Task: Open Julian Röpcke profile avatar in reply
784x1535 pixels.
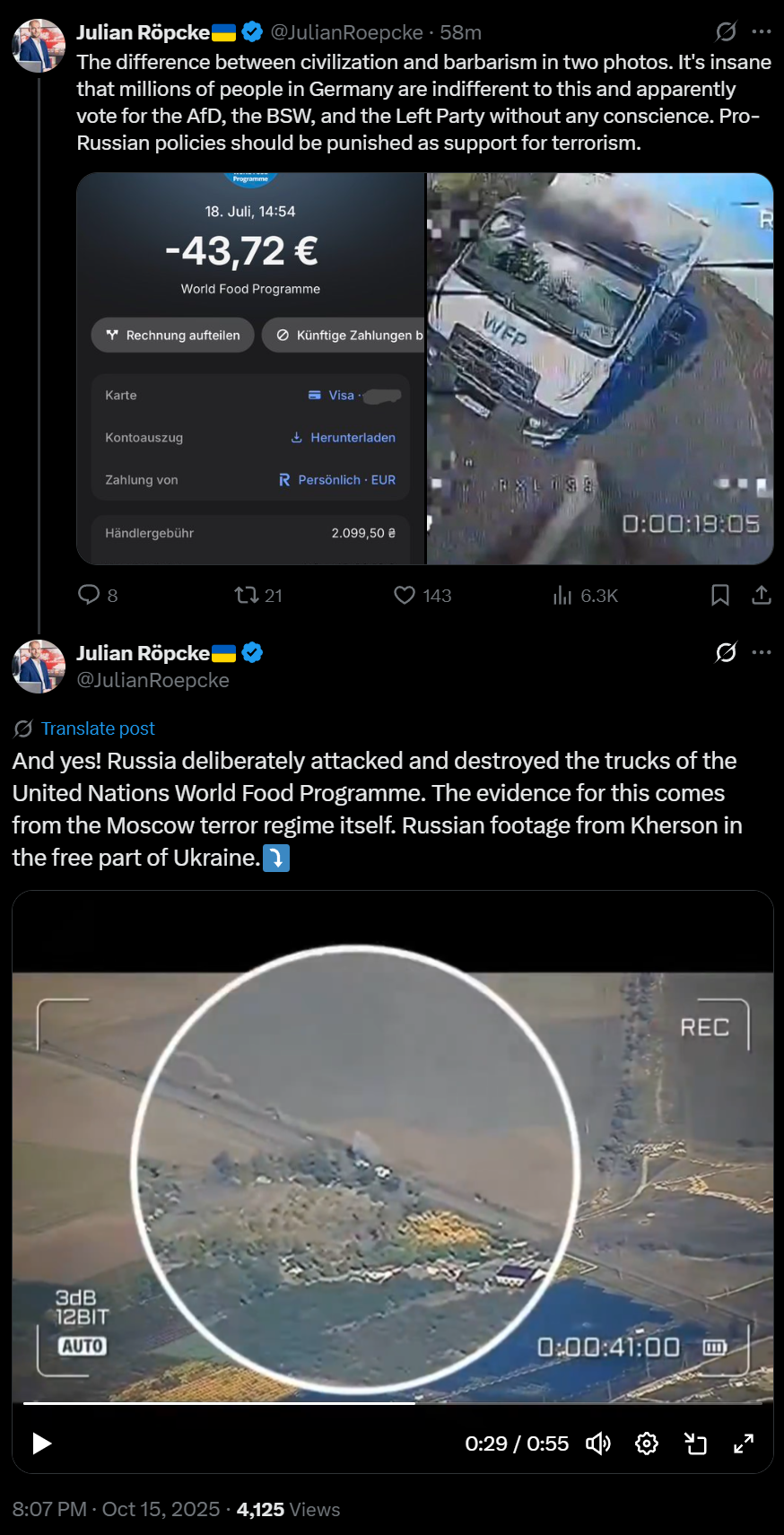Action: [39, 667]
